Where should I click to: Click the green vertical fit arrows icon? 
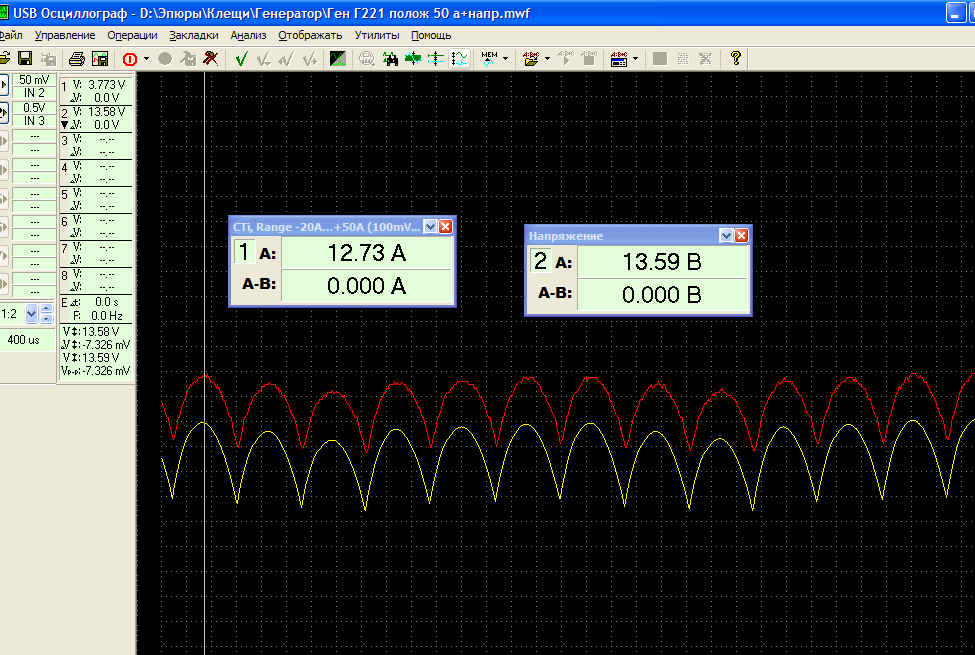412,59
